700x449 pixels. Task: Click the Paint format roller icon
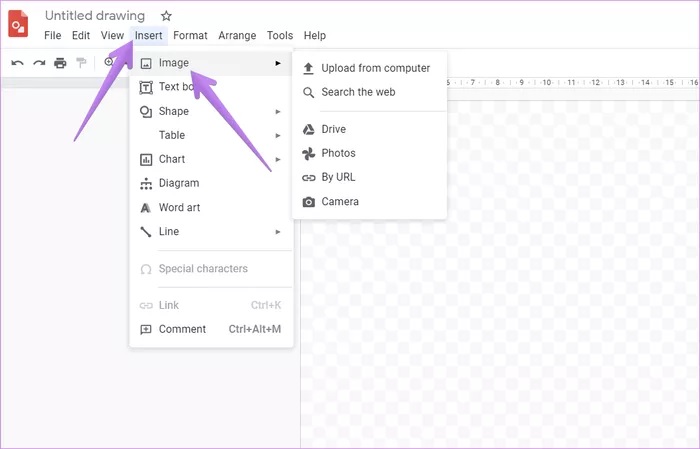click(81, 63)
